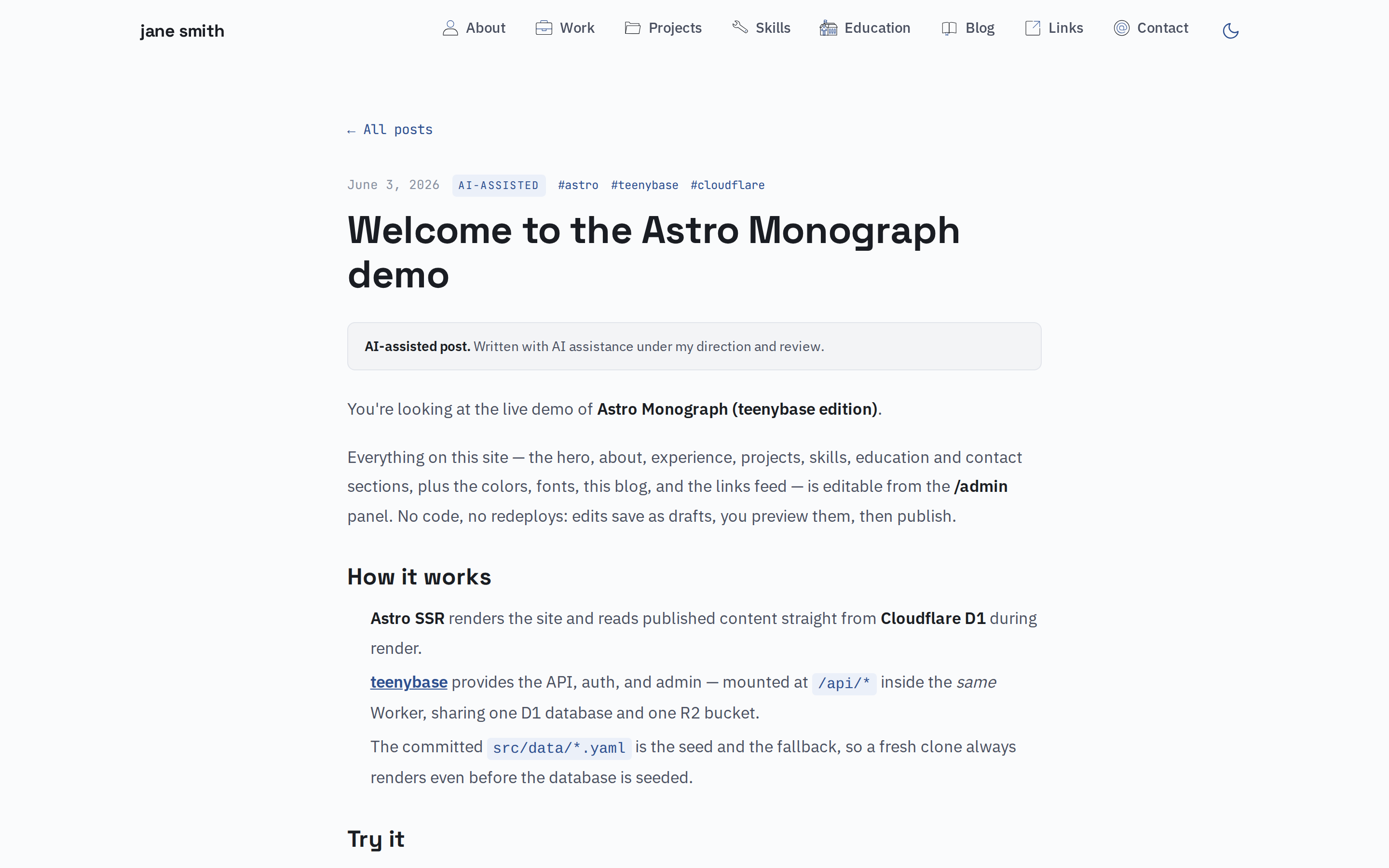
Task: Click the bold Cloudflare D1 text
Action: point(933,619)
